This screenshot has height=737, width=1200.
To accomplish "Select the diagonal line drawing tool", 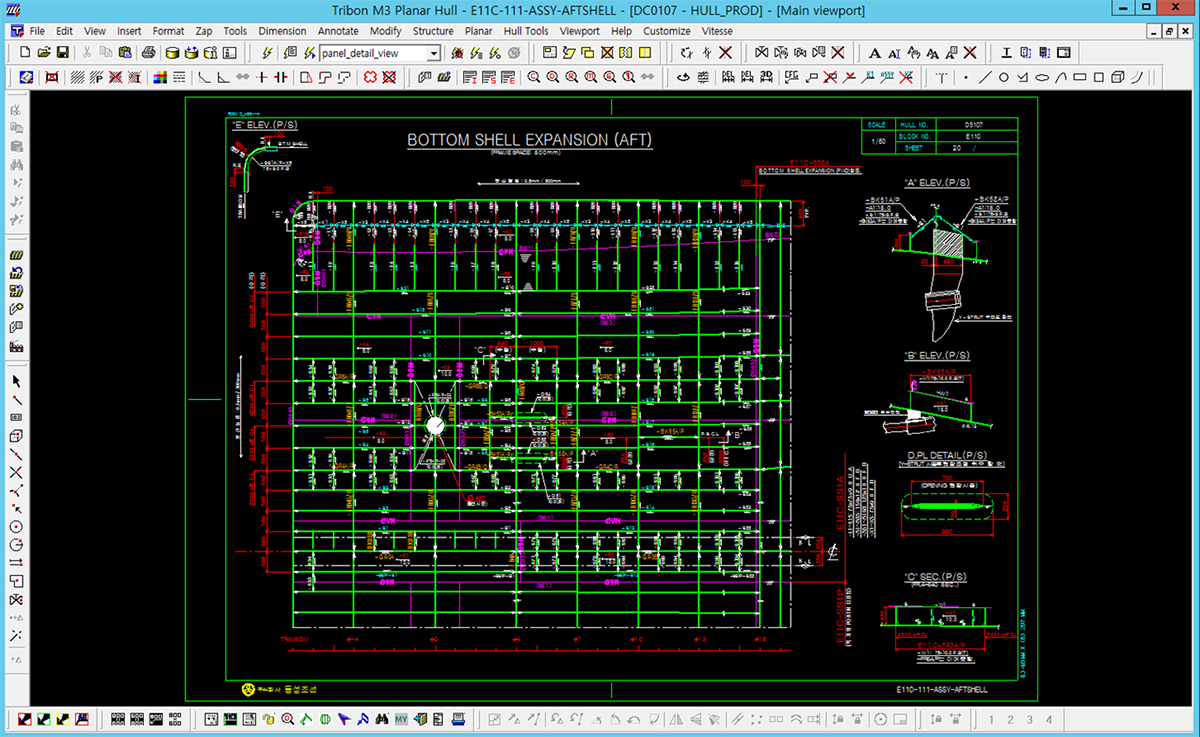I will click(x=985, y=77).
